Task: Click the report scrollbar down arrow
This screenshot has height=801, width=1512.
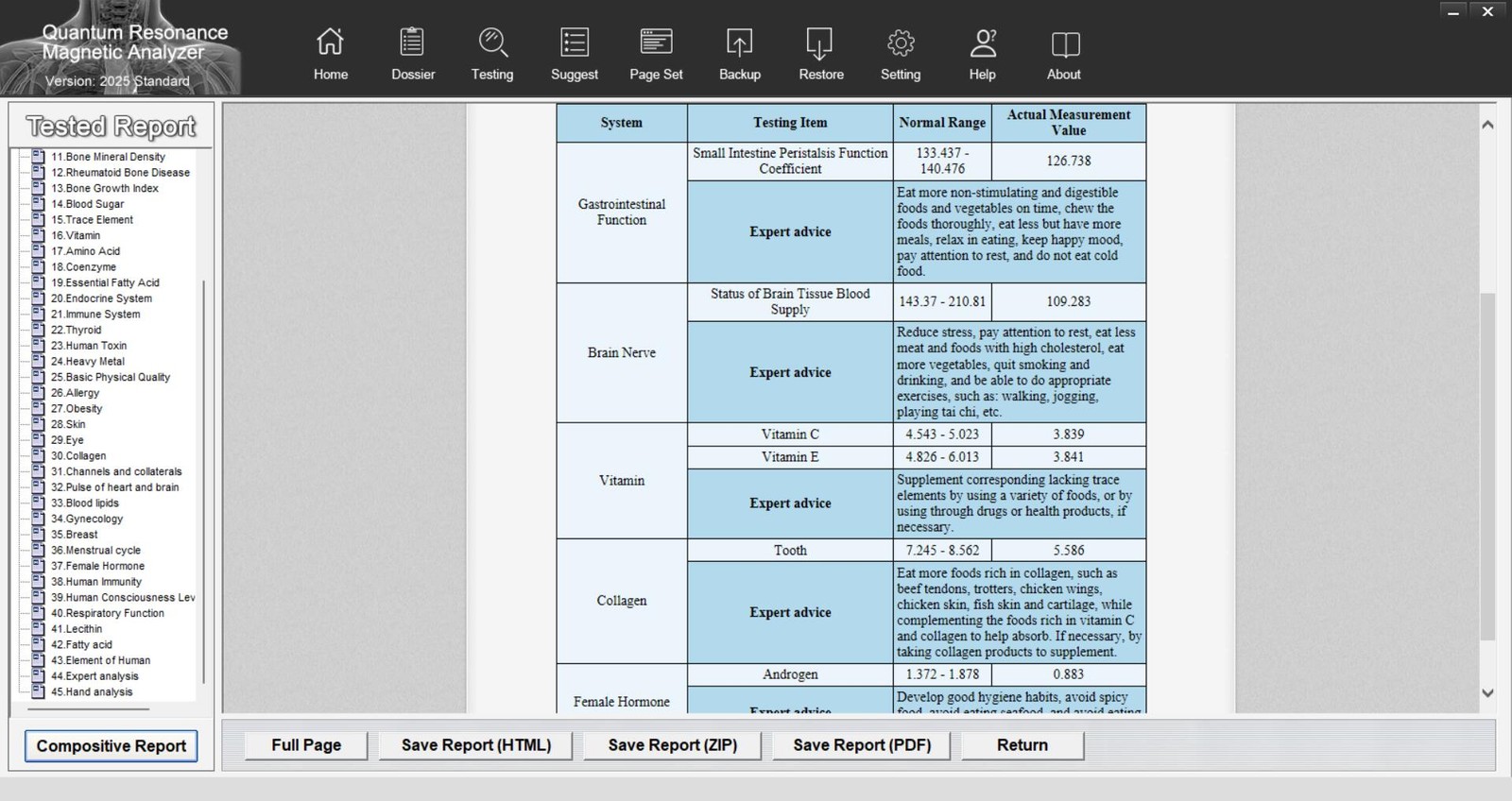Action: pos(1487,693)
